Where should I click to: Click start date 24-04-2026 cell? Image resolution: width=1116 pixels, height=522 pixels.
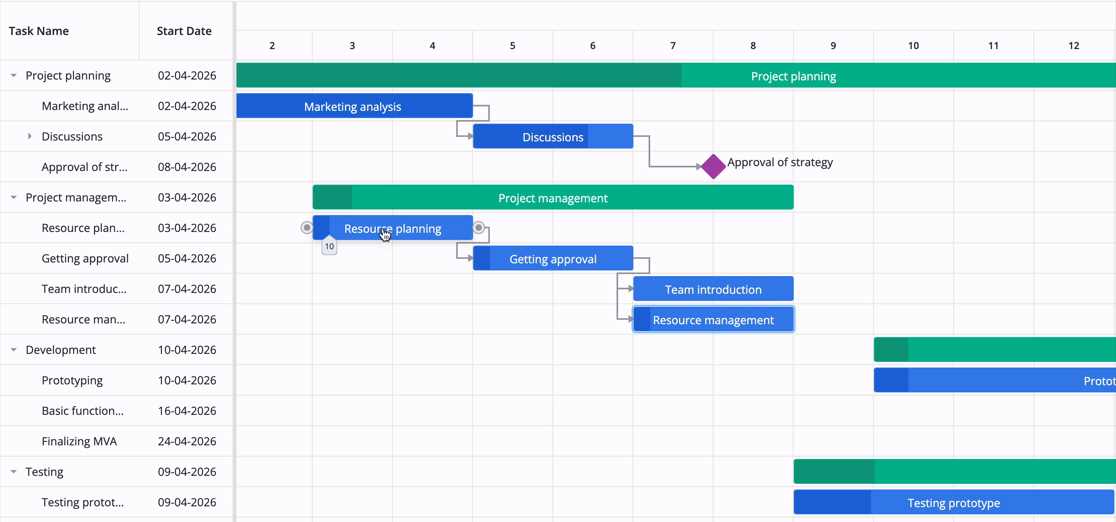(186, 441)
